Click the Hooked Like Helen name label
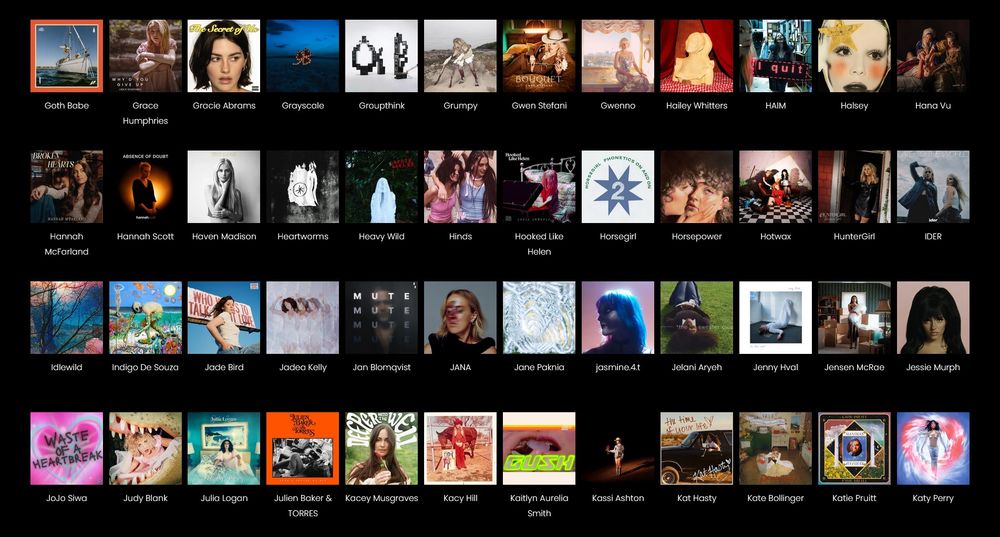 coord(539,244)
